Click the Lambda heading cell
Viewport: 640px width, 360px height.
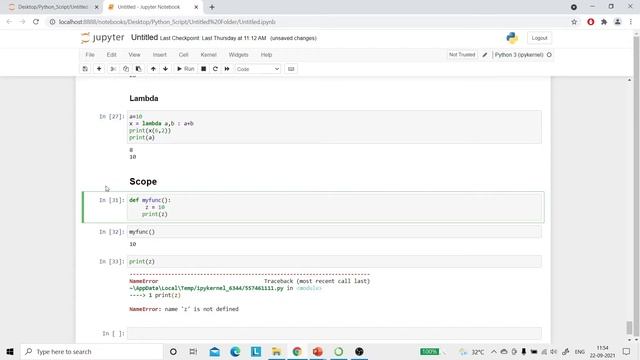pyautogui.click(x=144, y=98)
